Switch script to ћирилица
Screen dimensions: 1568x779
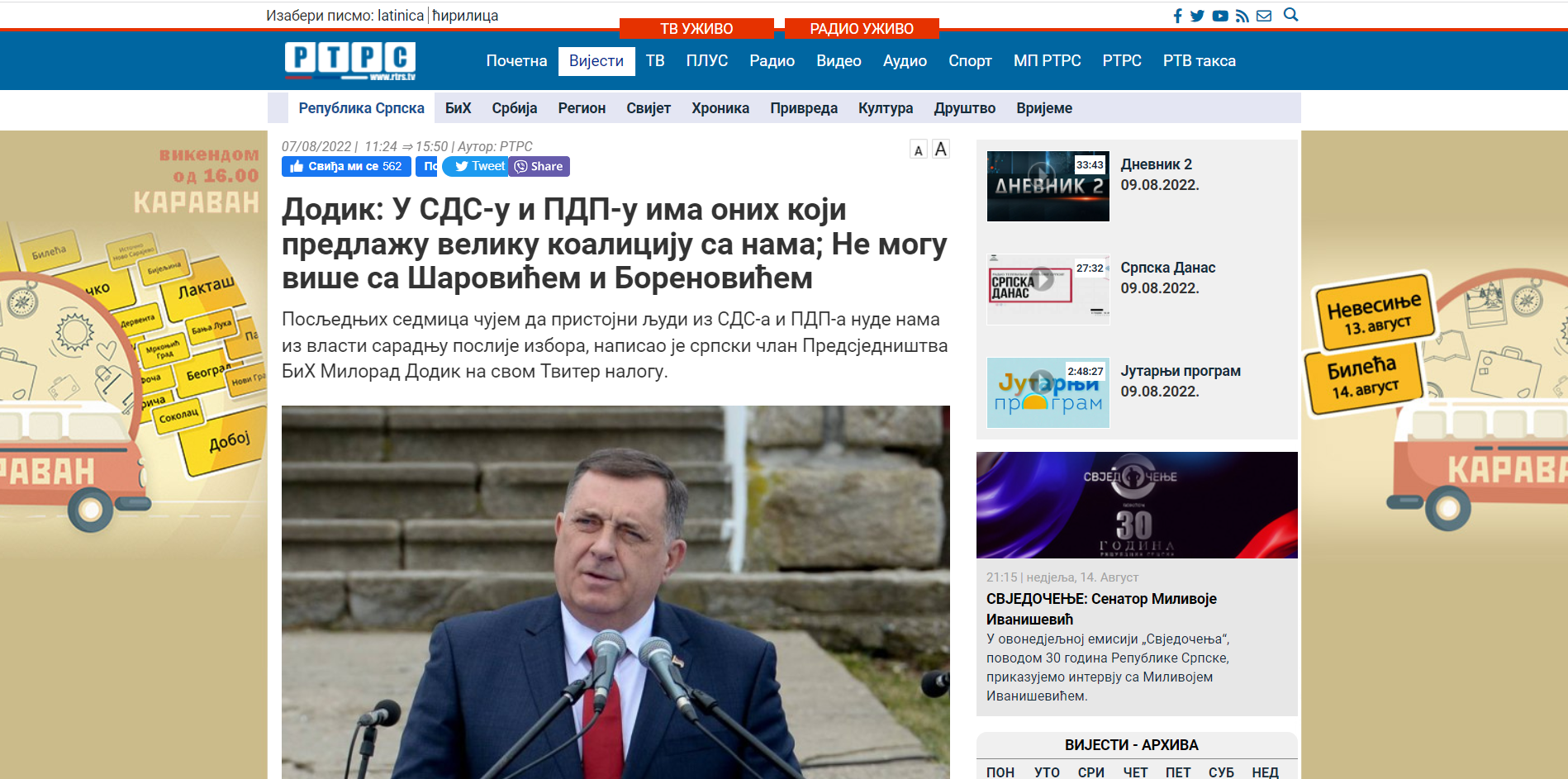point(465,16)
